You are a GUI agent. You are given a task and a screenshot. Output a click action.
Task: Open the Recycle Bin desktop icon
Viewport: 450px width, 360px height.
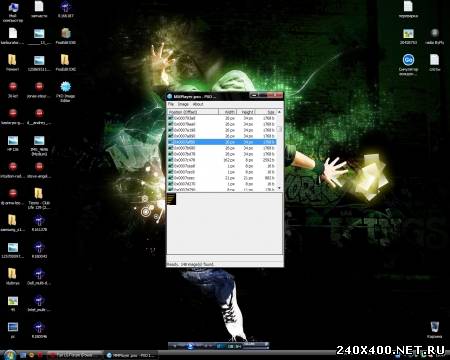435,330
